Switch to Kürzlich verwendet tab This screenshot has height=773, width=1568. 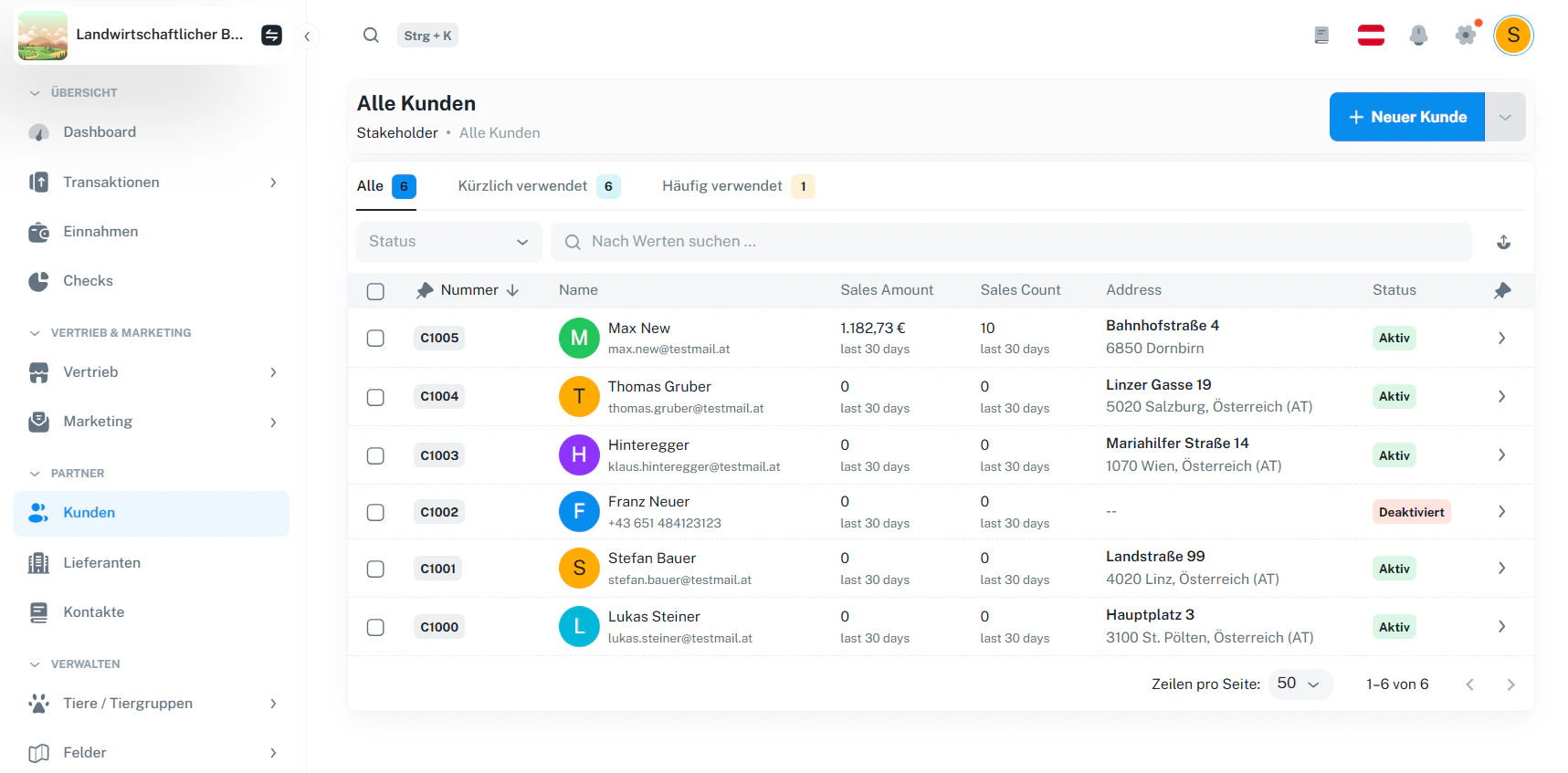point(539,186)
